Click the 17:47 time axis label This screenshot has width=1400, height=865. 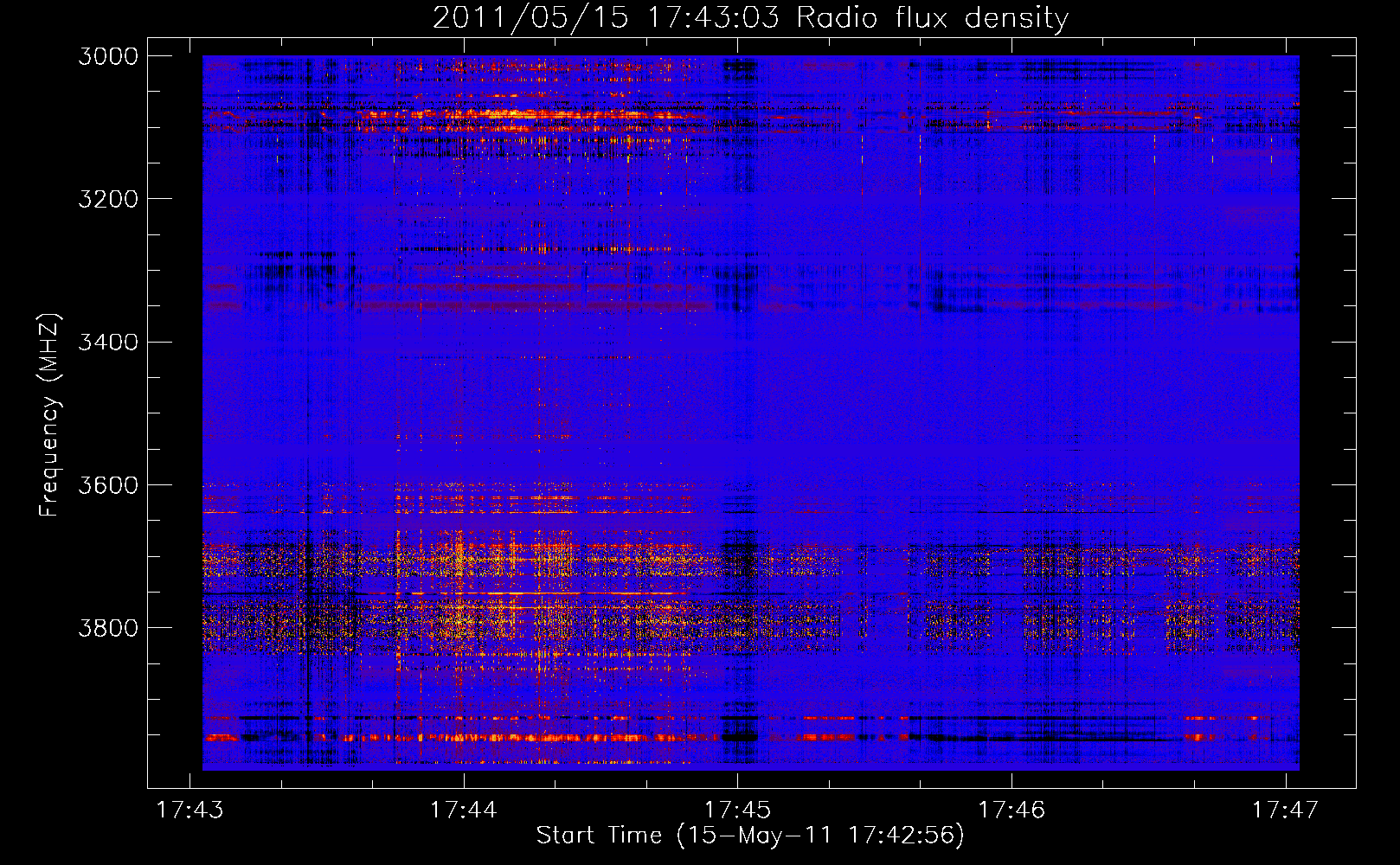pos(1286,810)
